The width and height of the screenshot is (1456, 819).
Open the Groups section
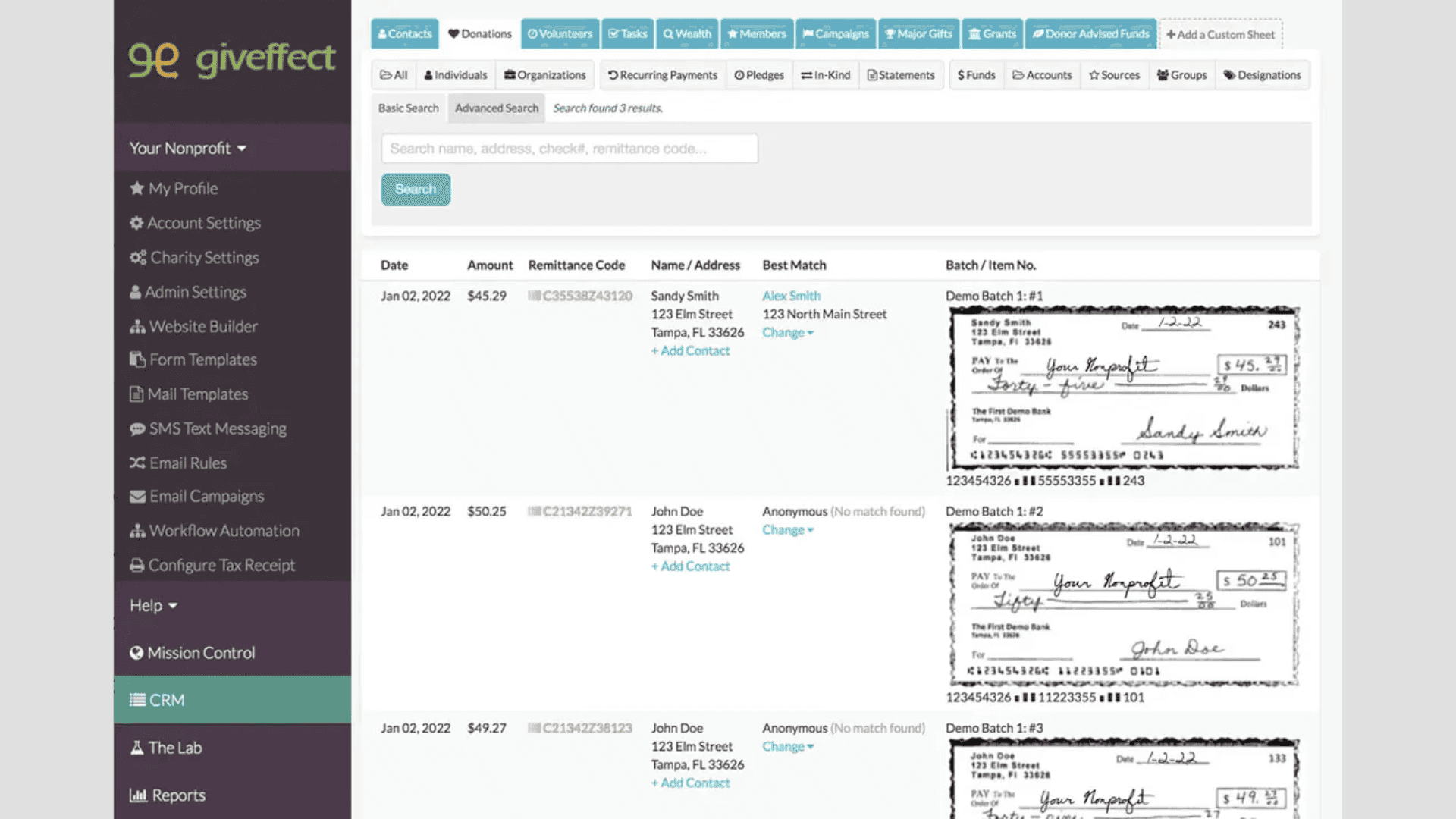point(1181,75)
